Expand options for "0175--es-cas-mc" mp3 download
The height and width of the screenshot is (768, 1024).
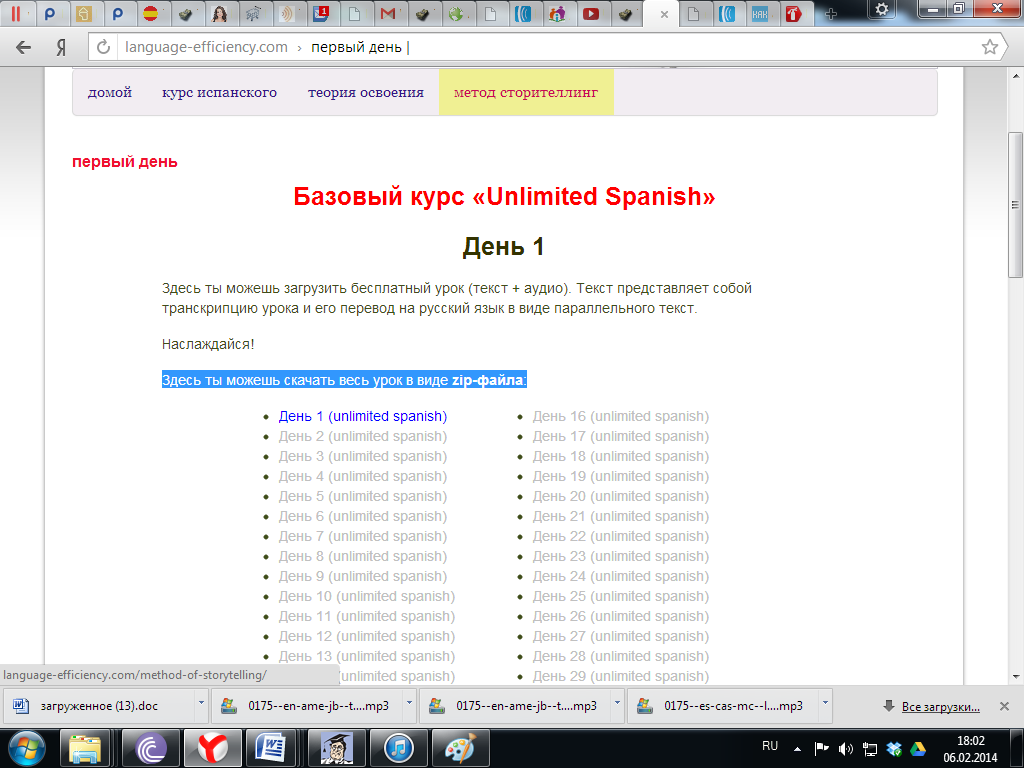click(825, 704)
